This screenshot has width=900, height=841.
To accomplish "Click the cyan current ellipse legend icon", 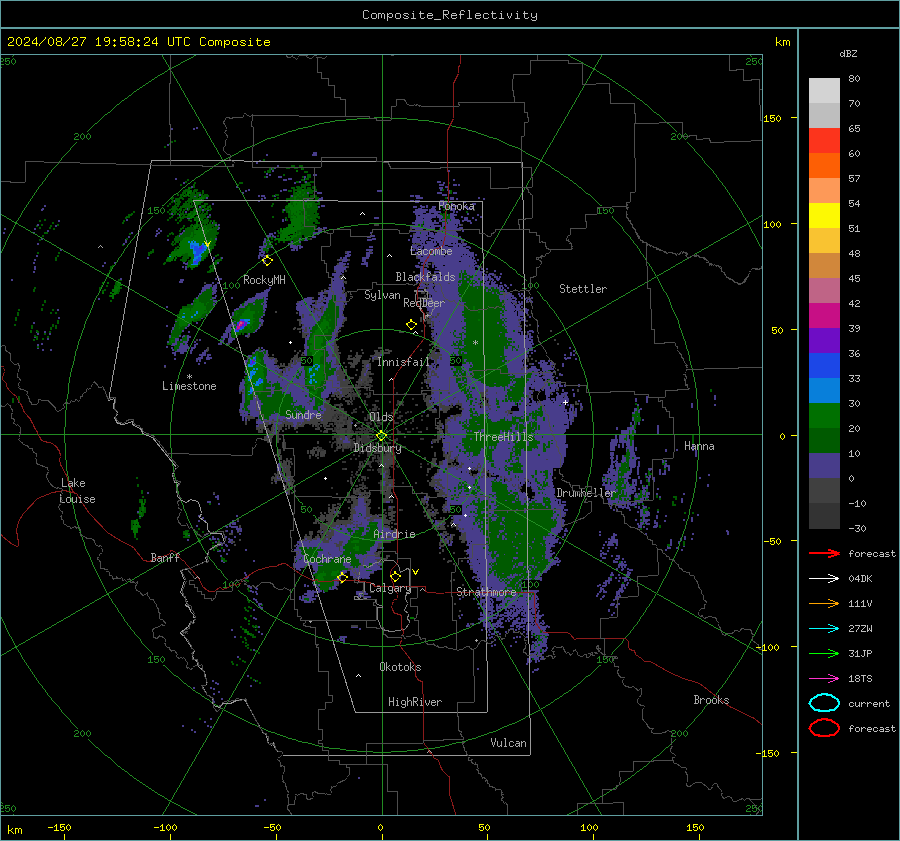I will 824,703.
